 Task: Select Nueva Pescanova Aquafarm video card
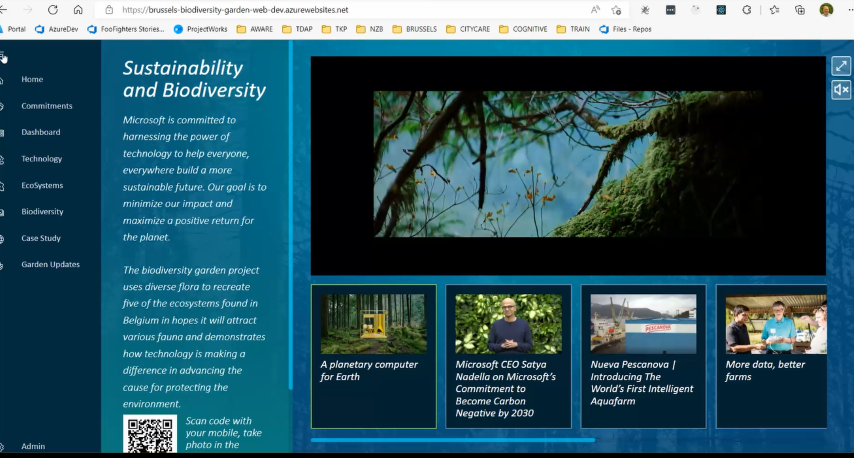[x=643, y=356]
